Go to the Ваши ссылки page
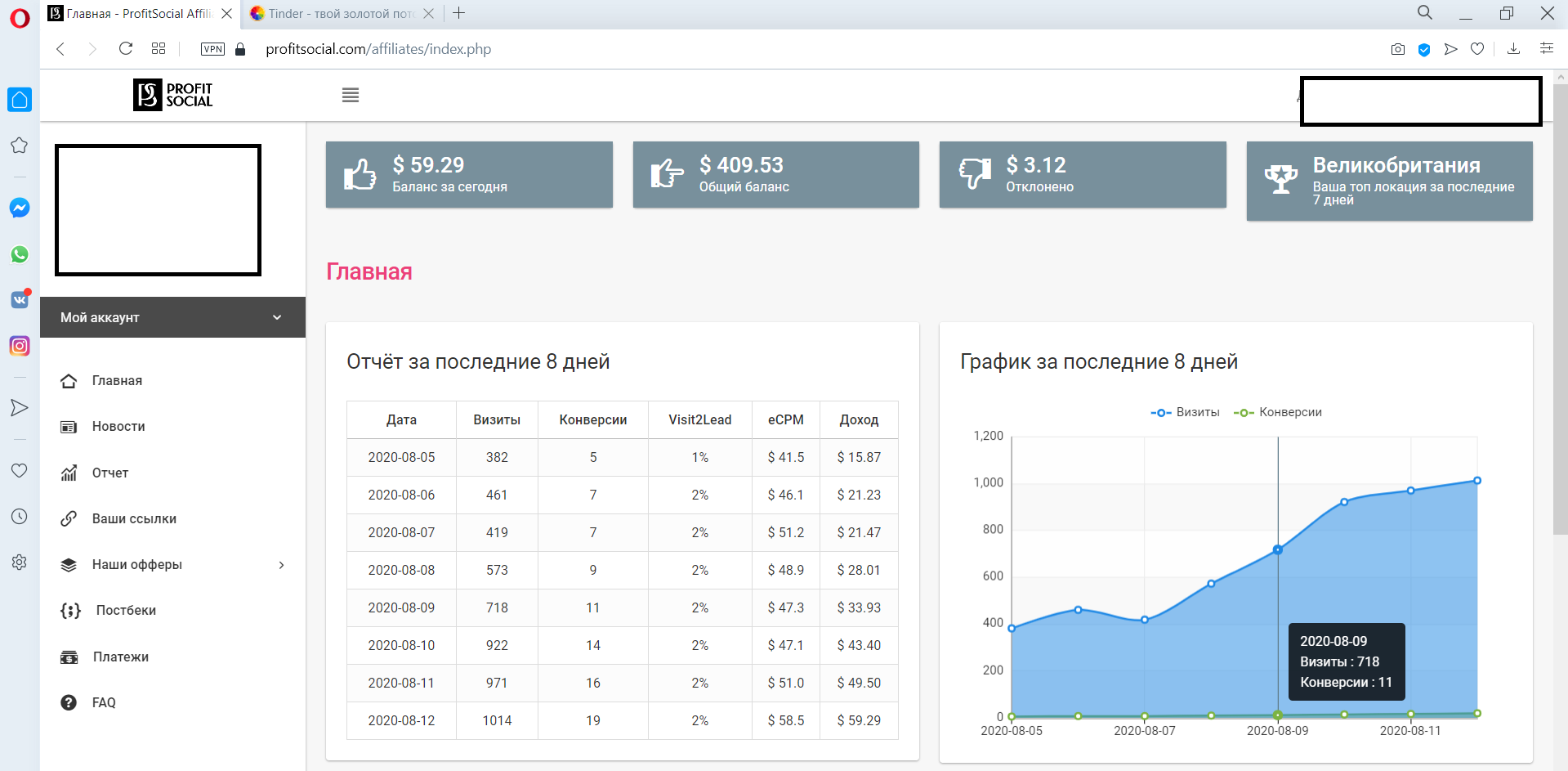 point(134,519)
